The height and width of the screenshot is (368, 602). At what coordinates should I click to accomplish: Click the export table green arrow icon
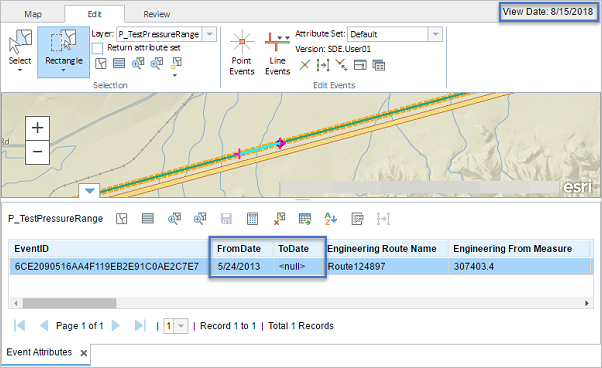(x=305, y=219)
